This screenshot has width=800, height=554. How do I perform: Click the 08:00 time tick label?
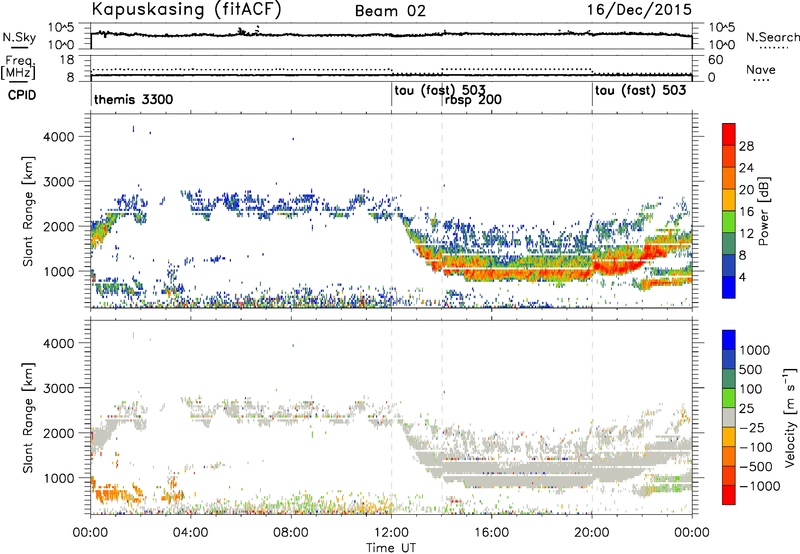click(x=291, y=533)
